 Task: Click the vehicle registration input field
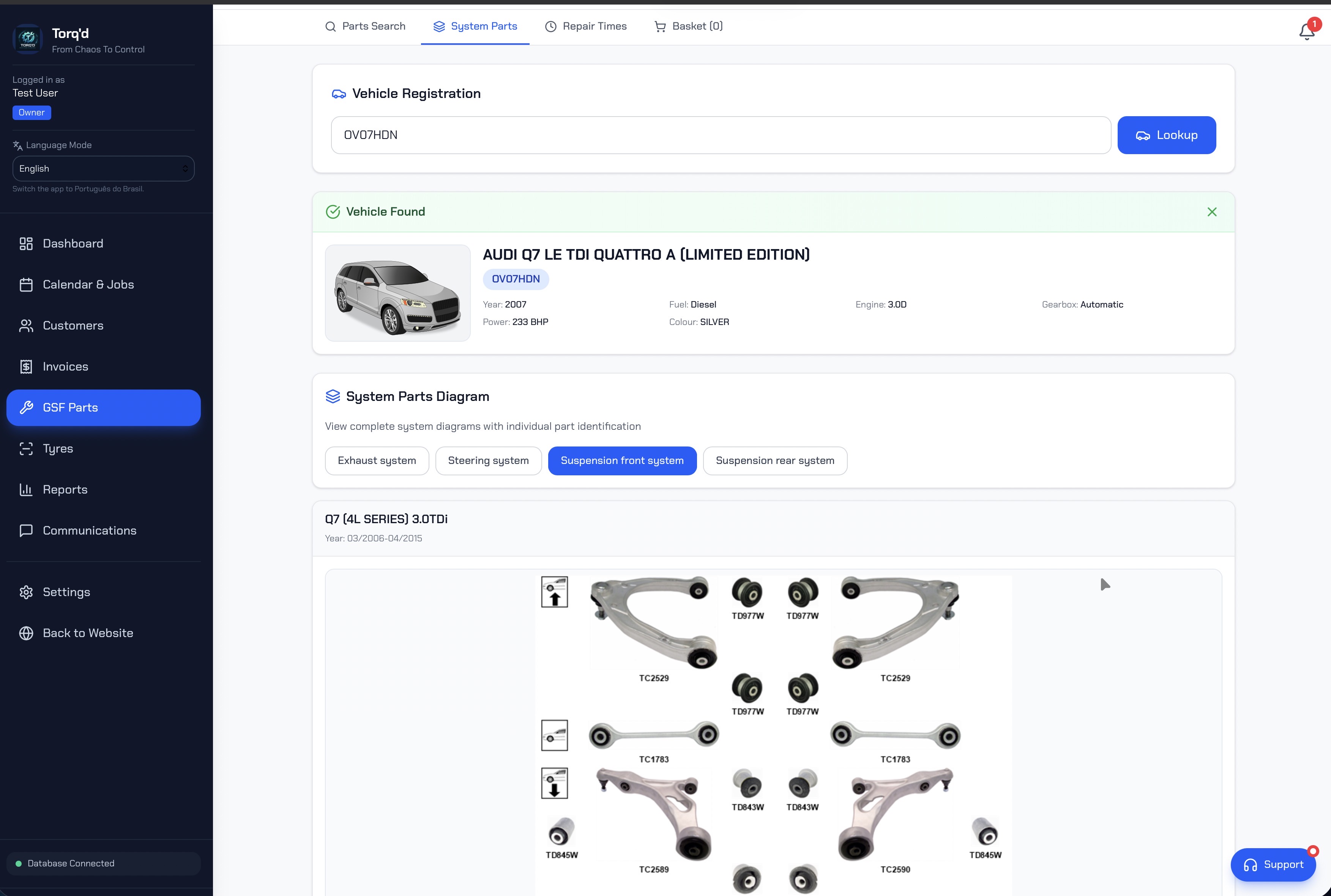721,136
